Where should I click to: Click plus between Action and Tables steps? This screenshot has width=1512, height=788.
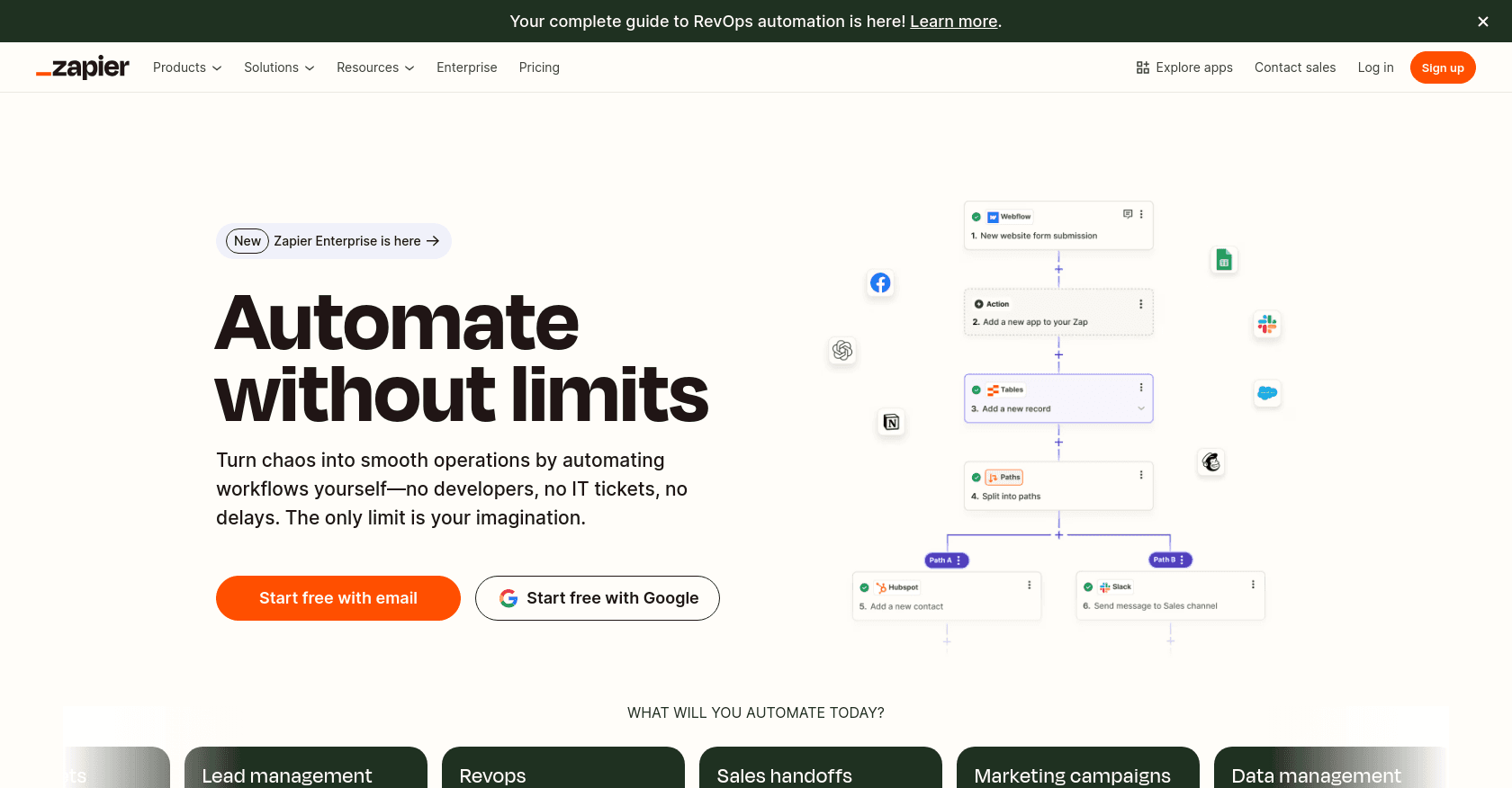pos(1058,354)
